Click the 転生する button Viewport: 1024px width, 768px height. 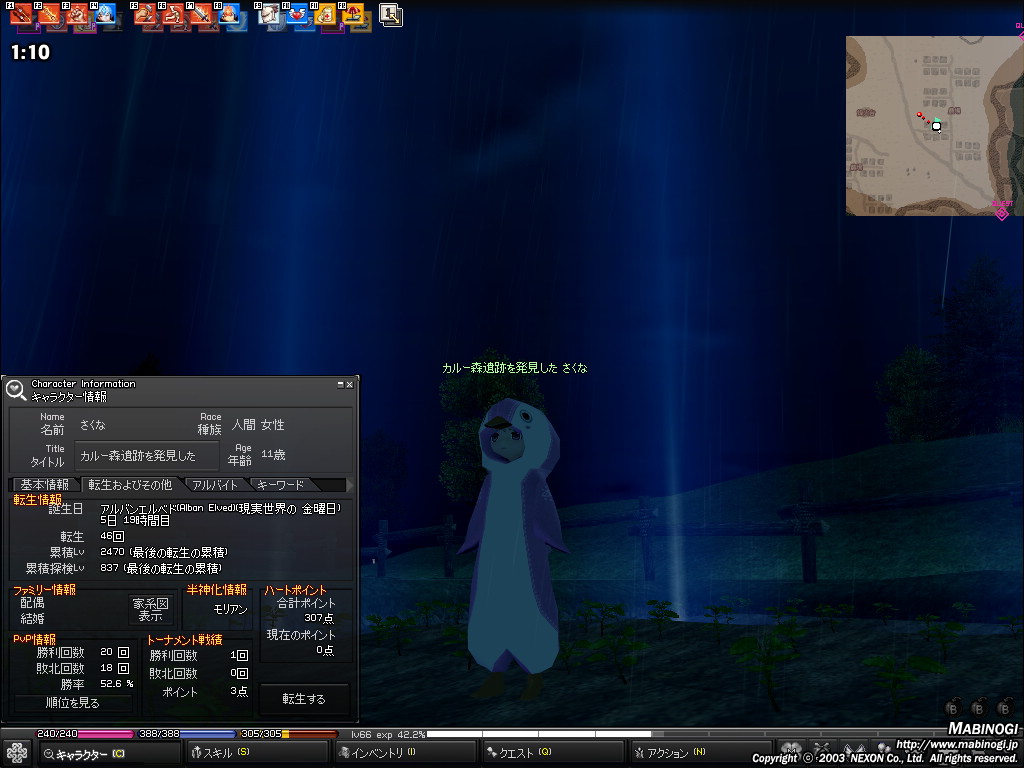point(304,699)
